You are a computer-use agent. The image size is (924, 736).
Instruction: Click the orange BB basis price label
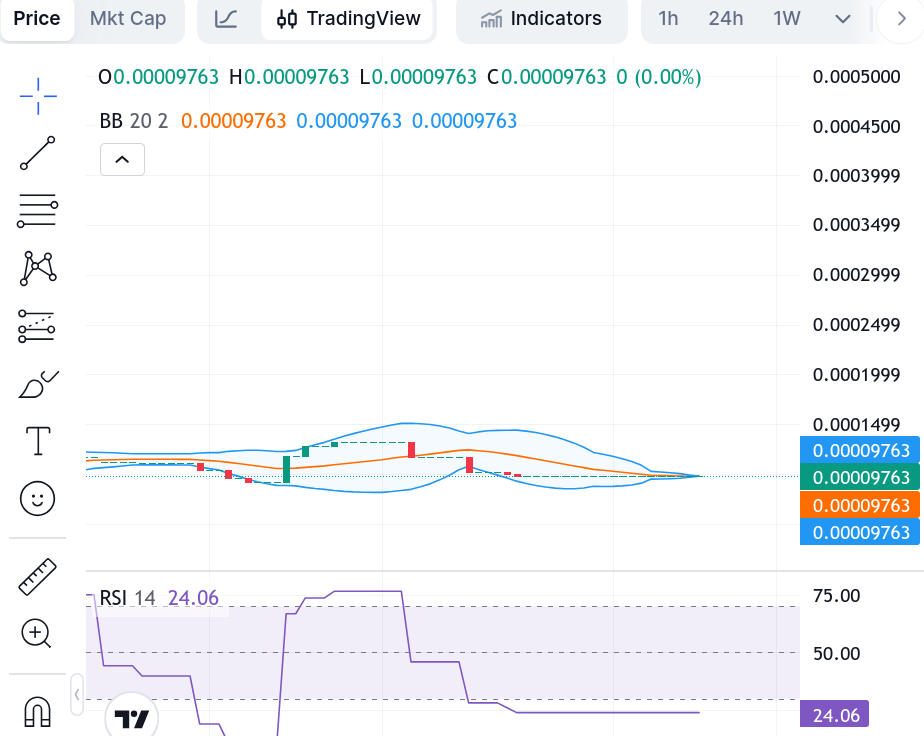coord(860,505)
